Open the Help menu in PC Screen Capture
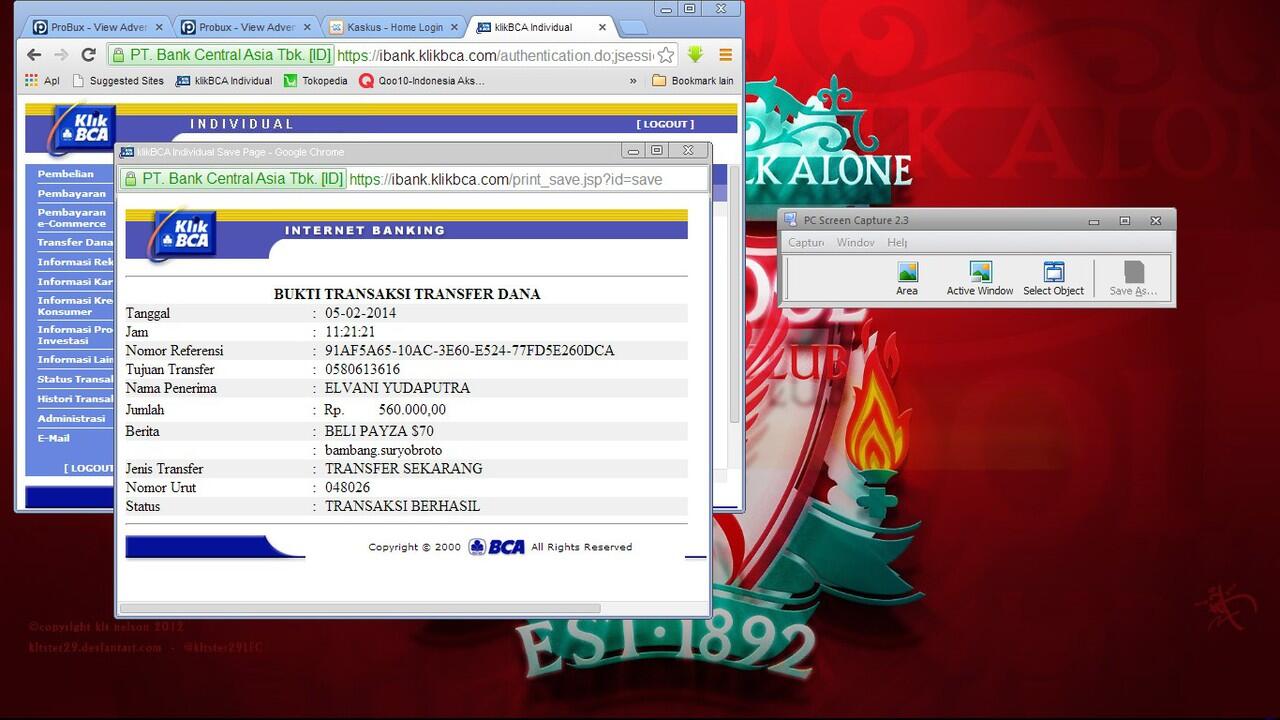Image resolution: width=1280 pixels, height=720 pixels. pyautogui.click(x=897, y=243)
